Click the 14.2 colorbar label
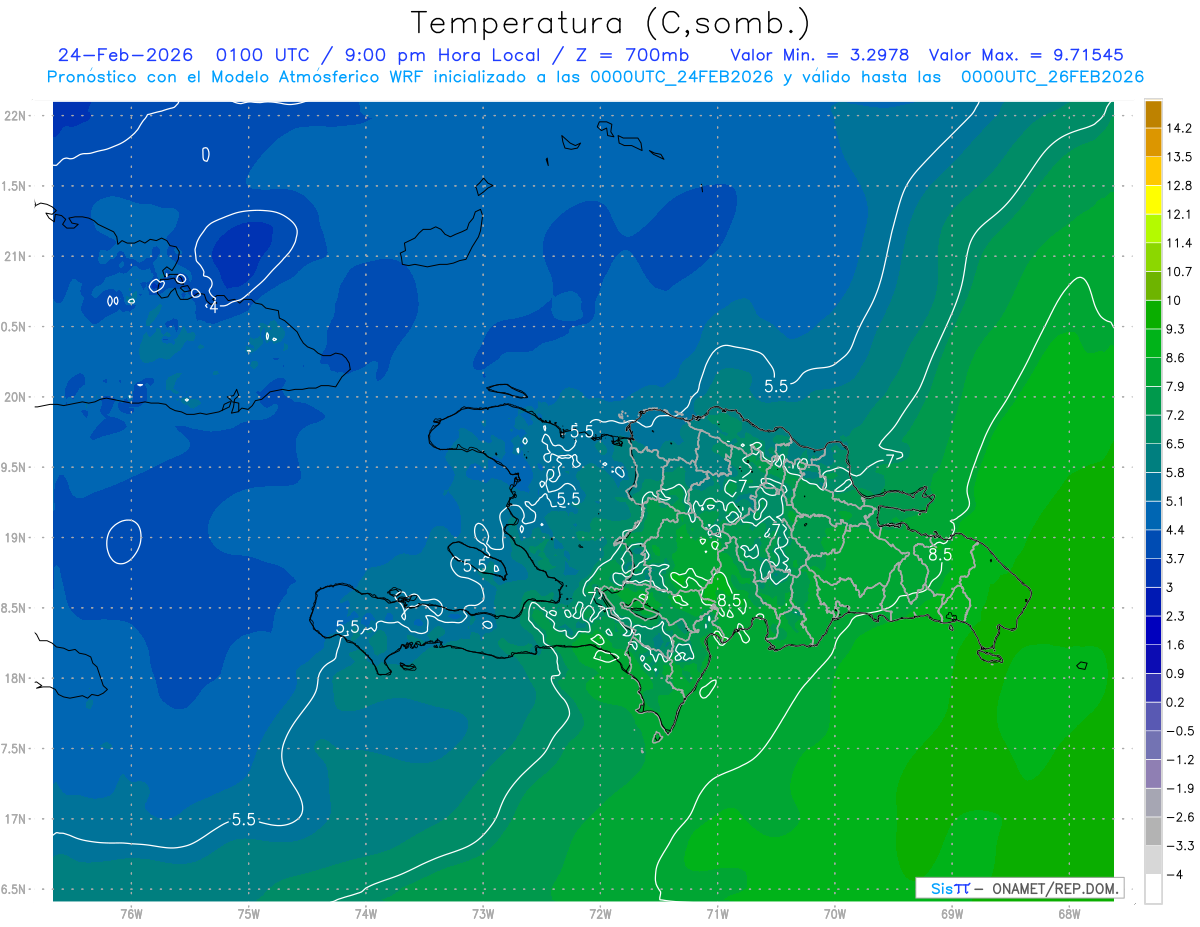This screenshot has height=927, width=1200. coord(1178,128)
